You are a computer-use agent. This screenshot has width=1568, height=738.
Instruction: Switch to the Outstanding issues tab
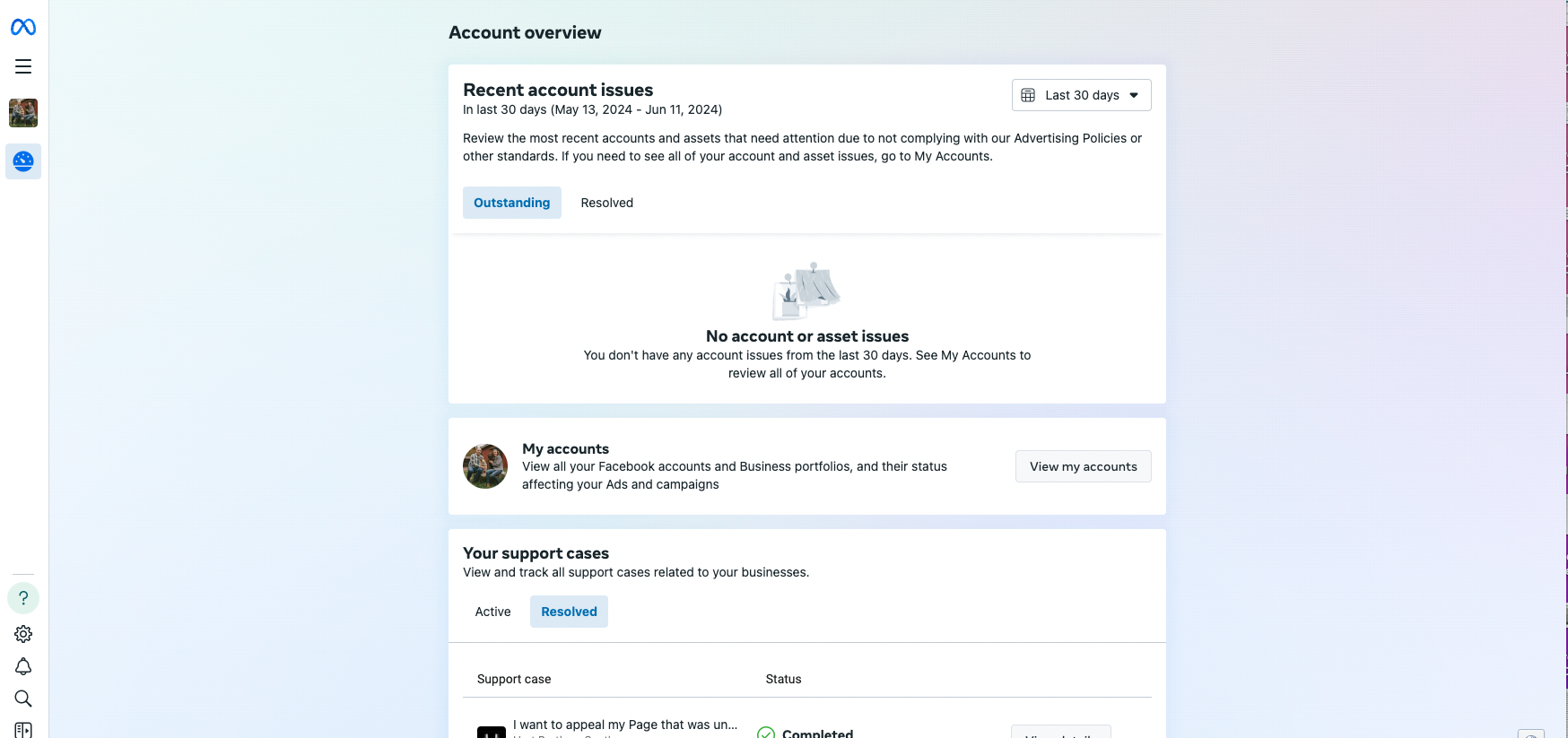512,203
